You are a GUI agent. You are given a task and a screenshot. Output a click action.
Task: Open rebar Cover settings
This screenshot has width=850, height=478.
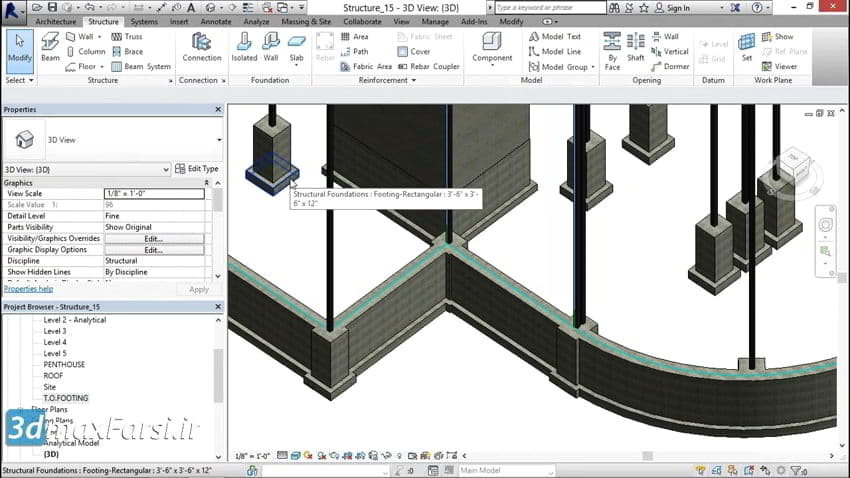click(x=414, y=51)
